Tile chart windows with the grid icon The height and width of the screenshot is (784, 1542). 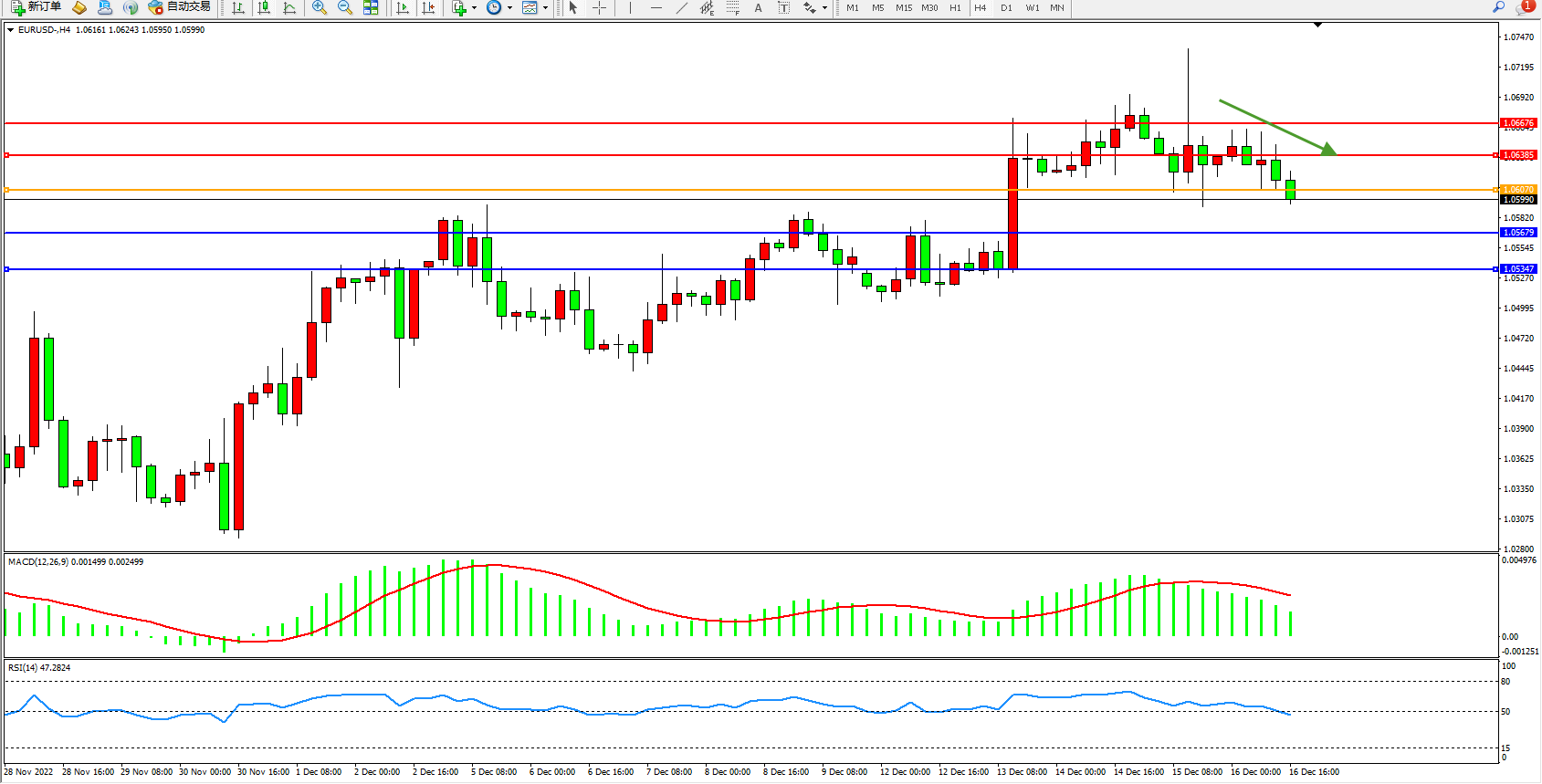371,7
